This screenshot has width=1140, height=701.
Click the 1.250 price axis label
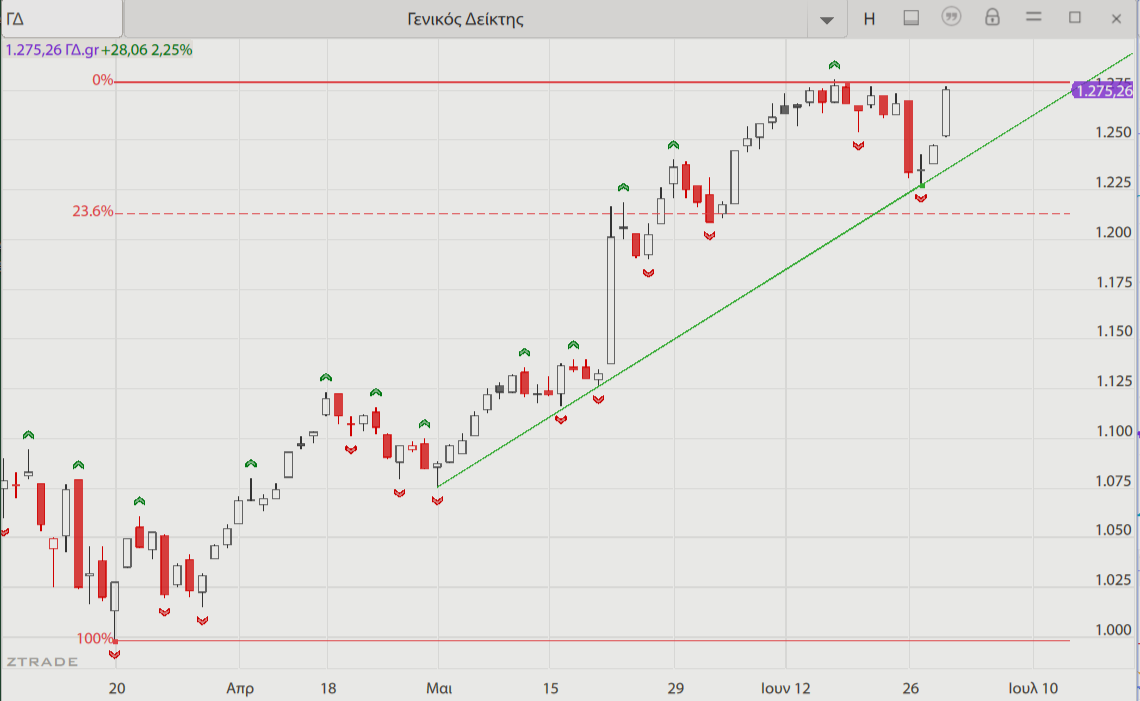tap(1114, 132)
